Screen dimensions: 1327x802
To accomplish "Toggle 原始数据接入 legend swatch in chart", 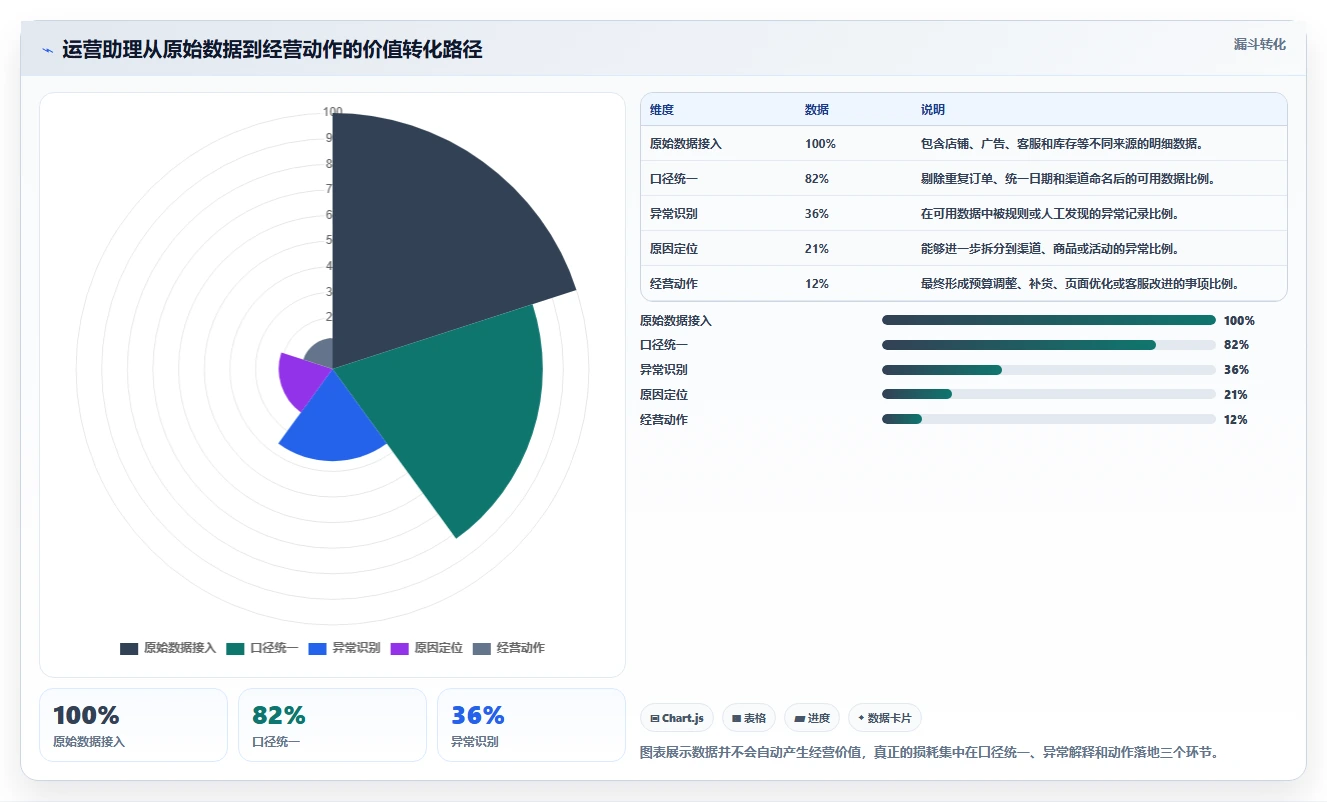I will 129,648.
